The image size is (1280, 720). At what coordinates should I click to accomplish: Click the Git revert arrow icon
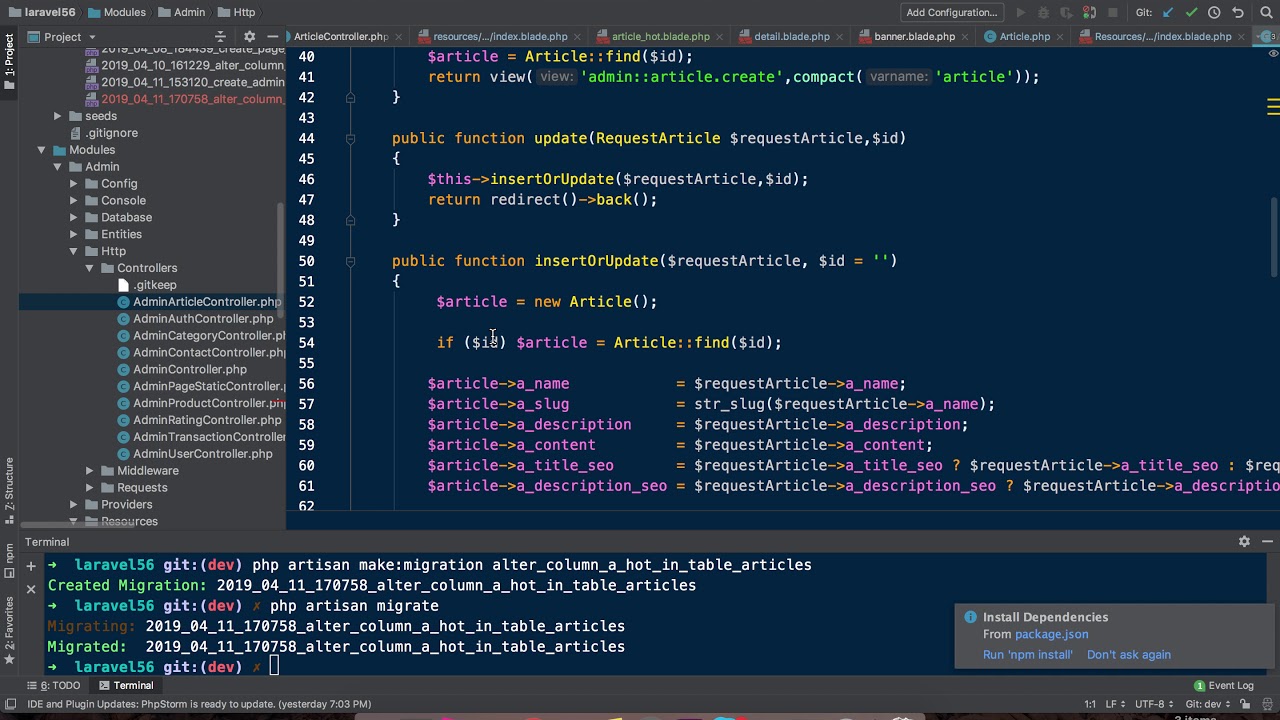point(1238,13)
